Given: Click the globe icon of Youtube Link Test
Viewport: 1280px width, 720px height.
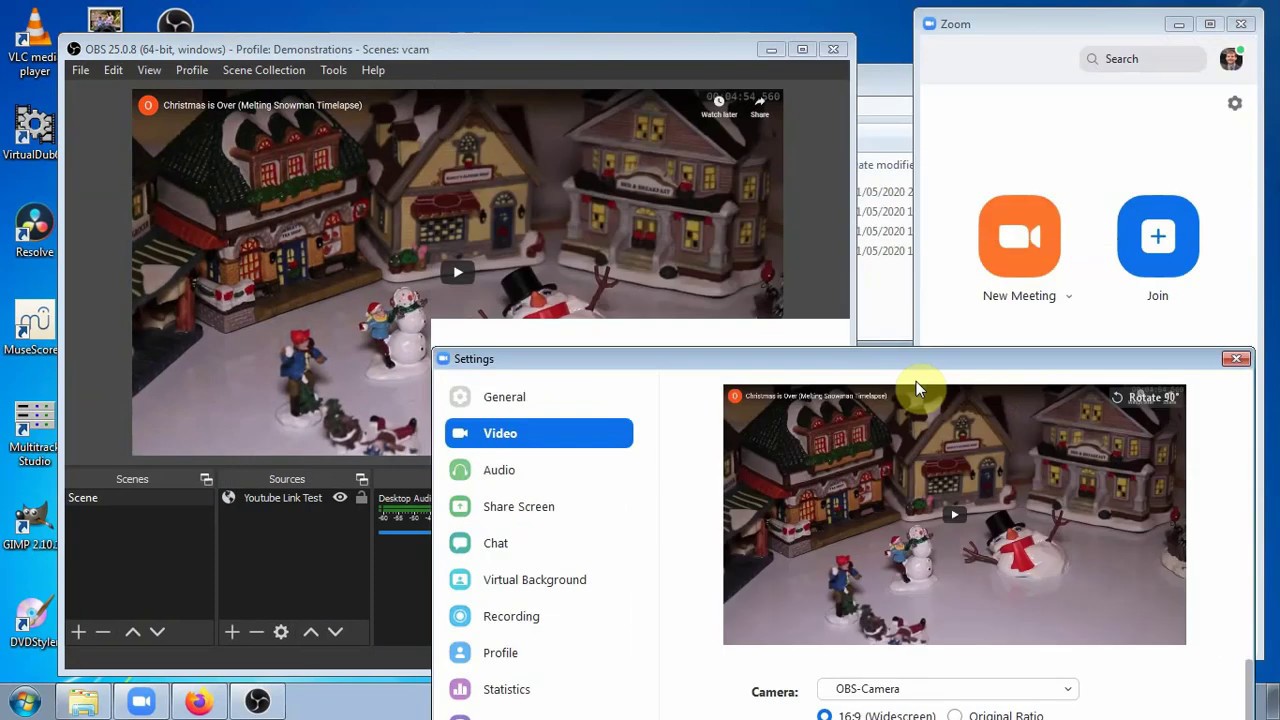Looking at the screenshot, I should coord(229,498).
